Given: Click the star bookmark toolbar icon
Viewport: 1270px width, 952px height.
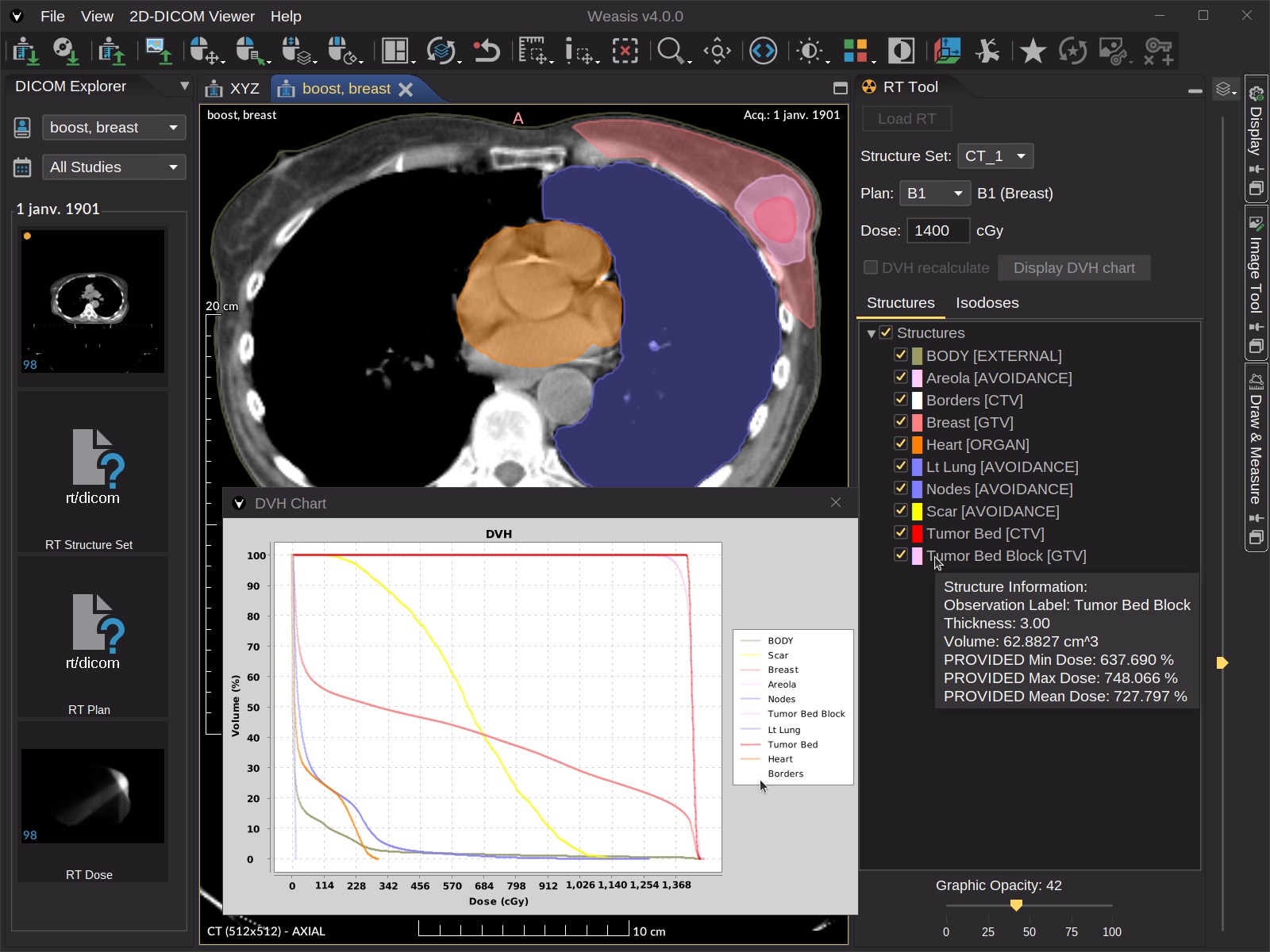Looking at the screenshot, I should pyautogui.click(x=1031, y=51).
